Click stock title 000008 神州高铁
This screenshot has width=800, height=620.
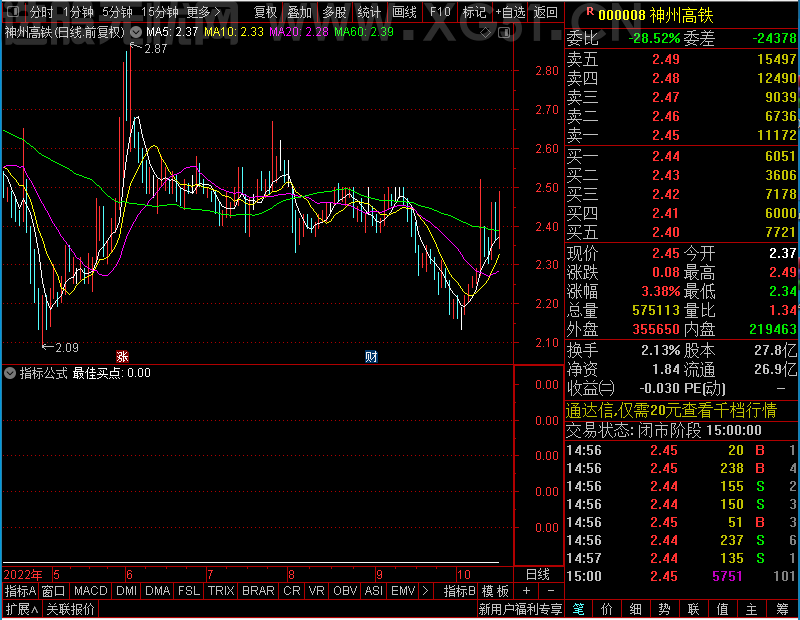tap(656, 15)
